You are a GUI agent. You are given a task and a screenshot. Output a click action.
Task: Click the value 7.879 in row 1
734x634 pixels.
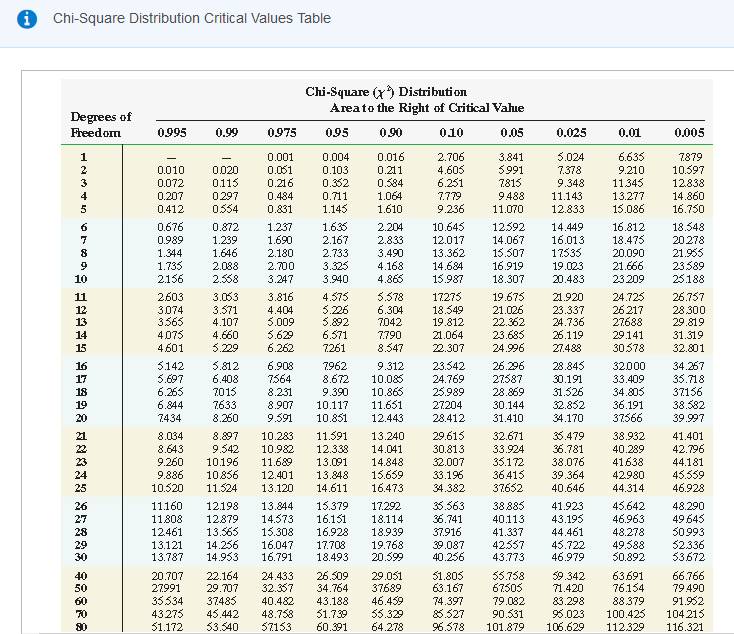(x=690, y=157)
